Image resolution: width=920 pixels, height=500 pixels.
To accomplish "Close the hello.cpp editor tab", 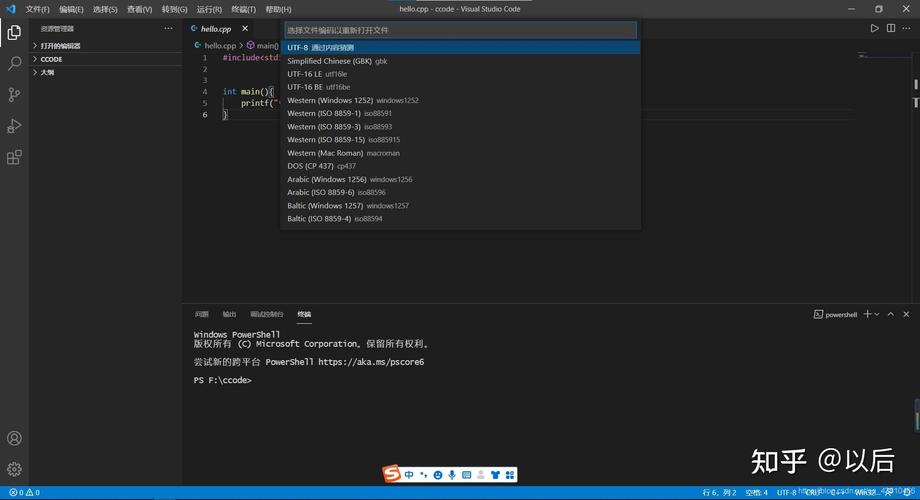I will click(245, 28).
